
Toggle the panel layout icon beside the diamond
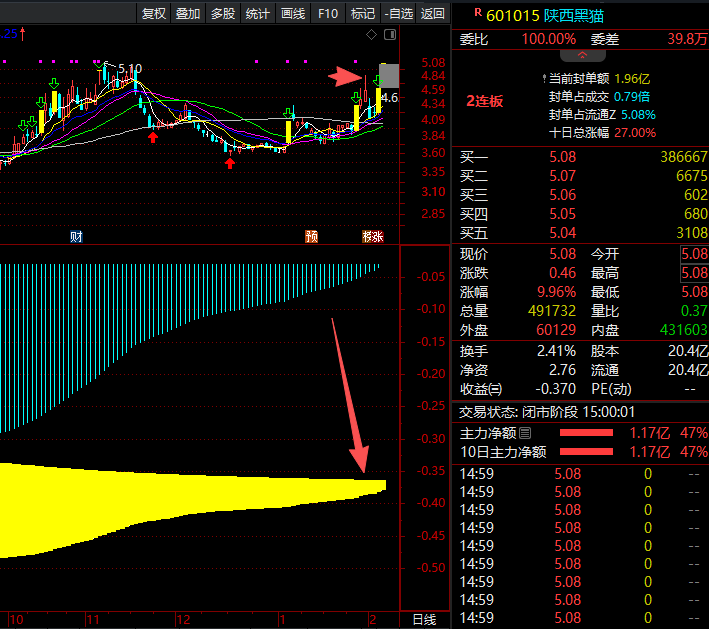pos(390,35)
